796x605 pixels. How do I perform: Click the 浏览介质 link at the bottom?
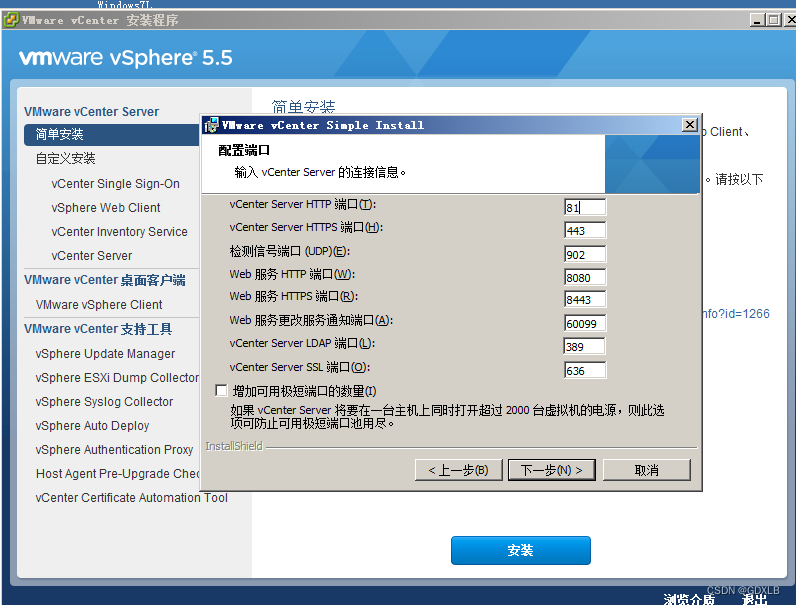point(688,599)
